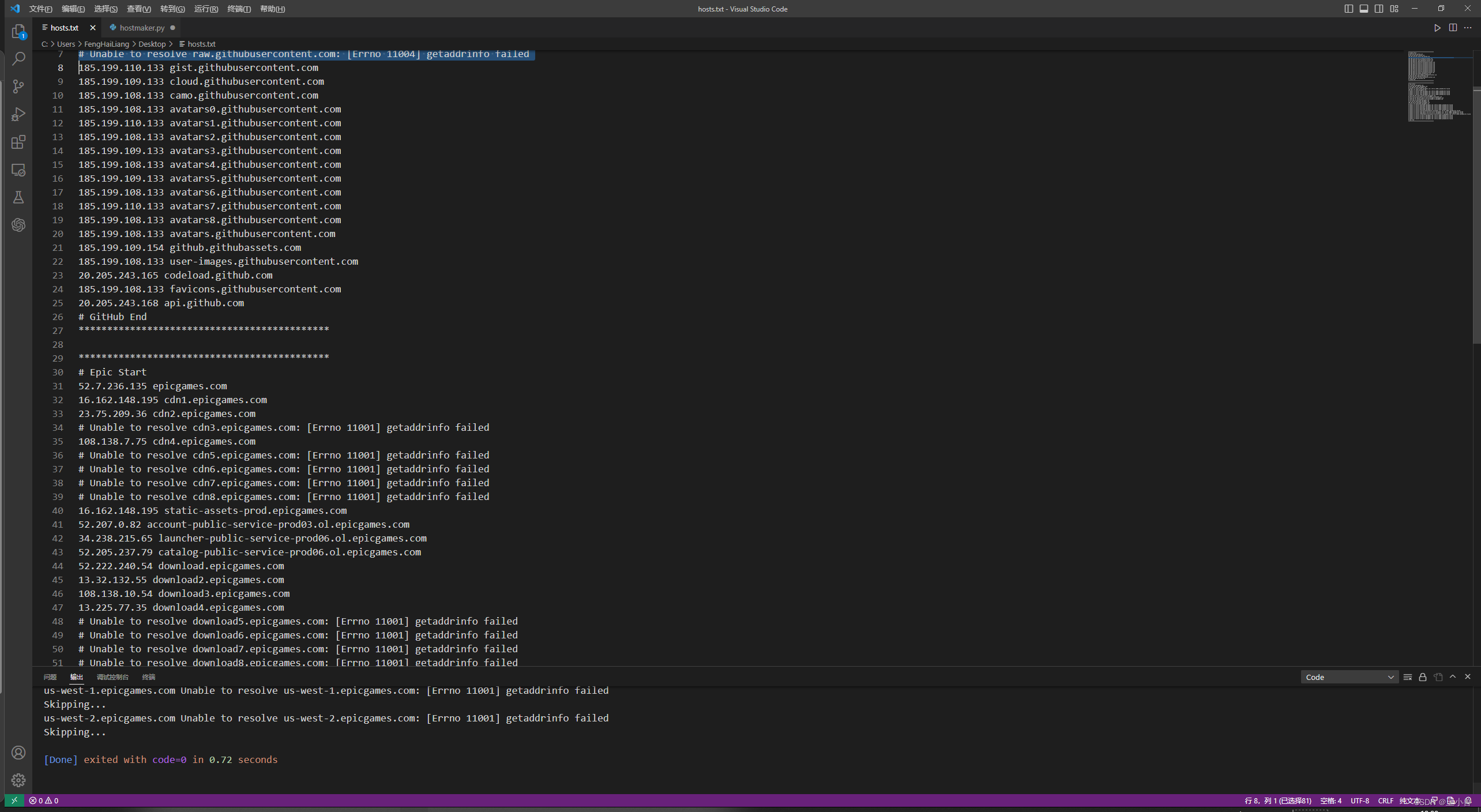This screenshot has width=1481, height=812.
Task: Click the remote window indicator in status bar
Action: click(x=14, y=800)
